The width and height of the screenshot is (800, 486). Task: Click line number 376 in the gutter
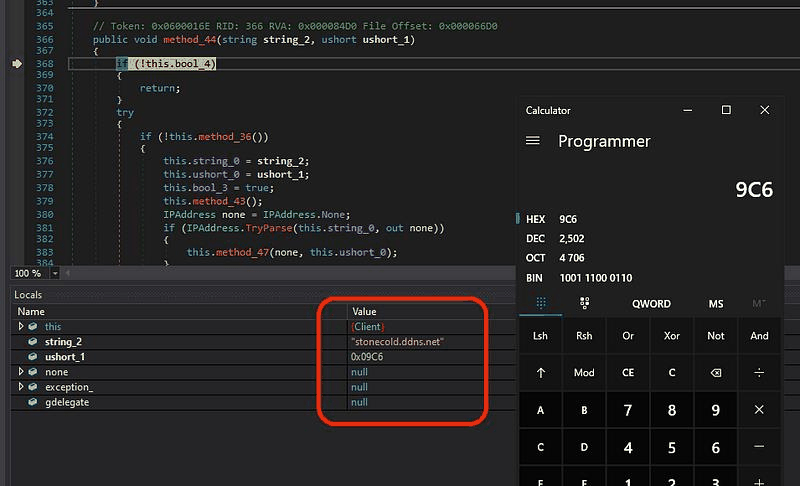point(44,161)
